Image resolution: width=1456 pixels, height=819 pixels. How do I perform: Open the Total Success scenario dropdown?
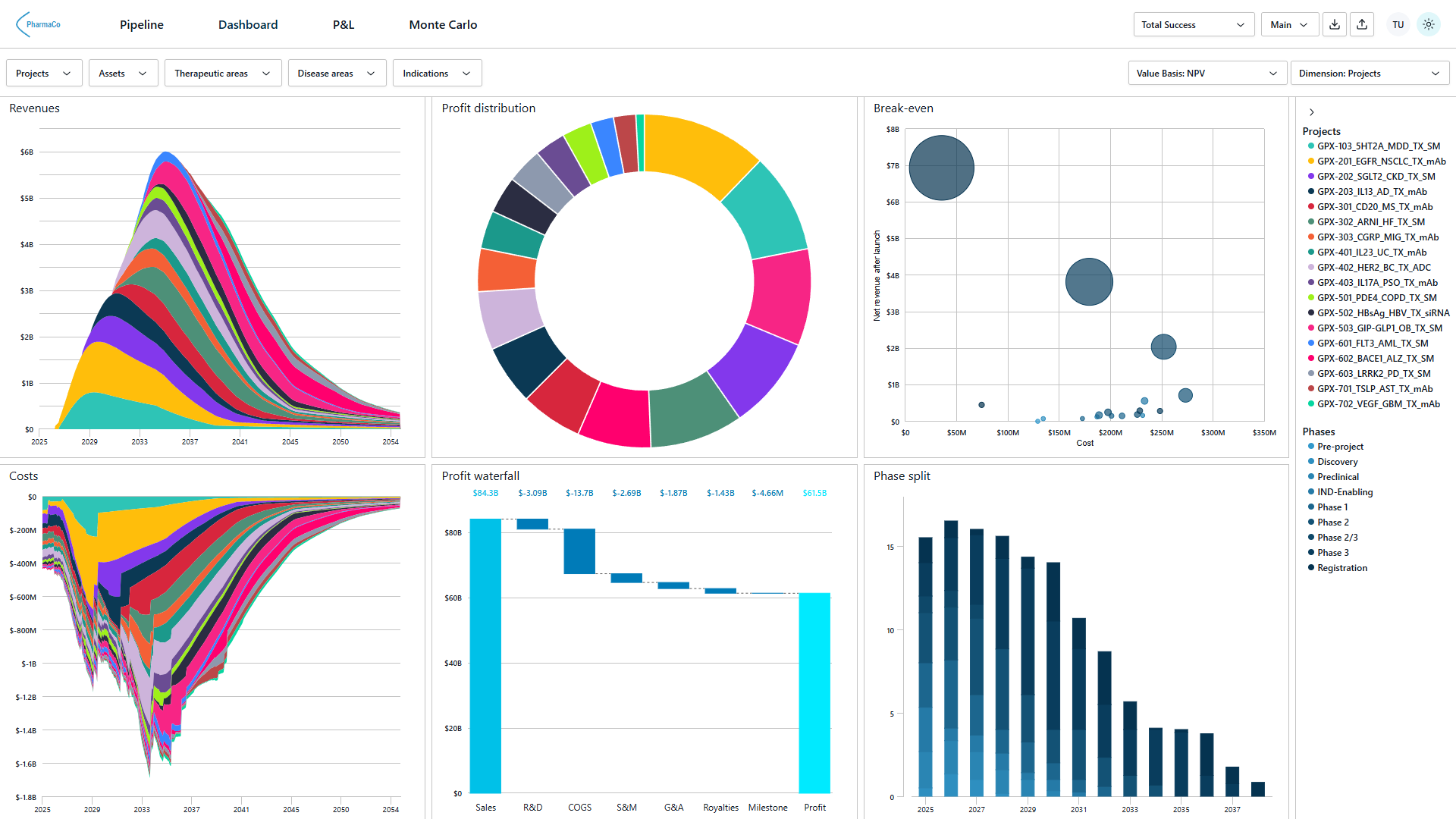click(1194, 24)
